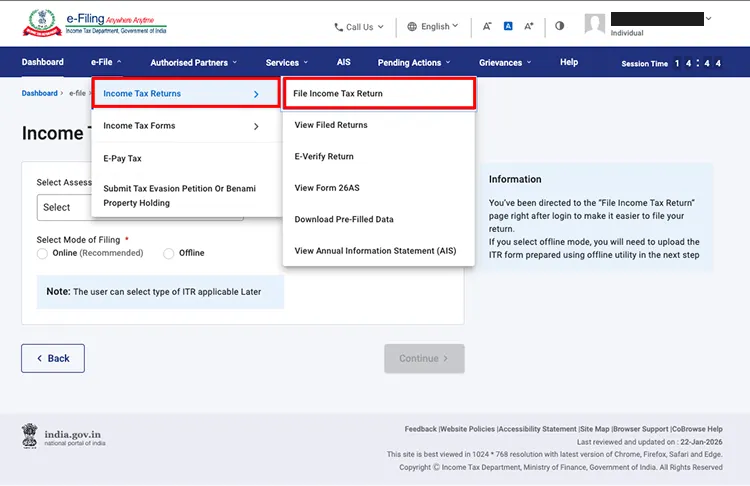Viewport: 750px width, 486px height.
Task: Click the Dashboard breadcrumb link
Action: tap(39, 93)
